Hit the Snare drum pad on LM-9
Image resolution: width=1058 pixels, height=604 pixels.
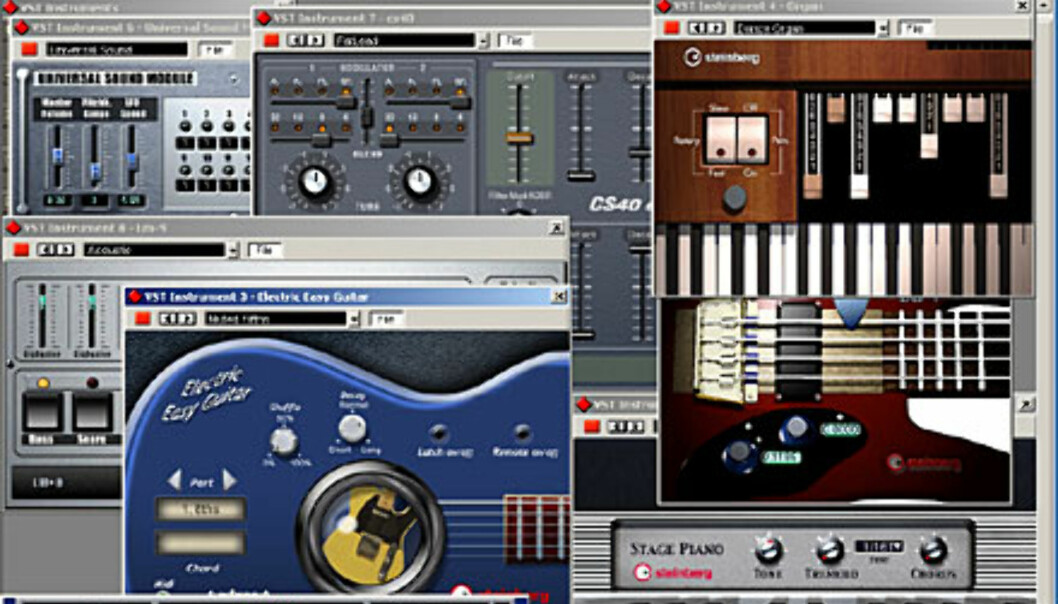click(92, 412)
